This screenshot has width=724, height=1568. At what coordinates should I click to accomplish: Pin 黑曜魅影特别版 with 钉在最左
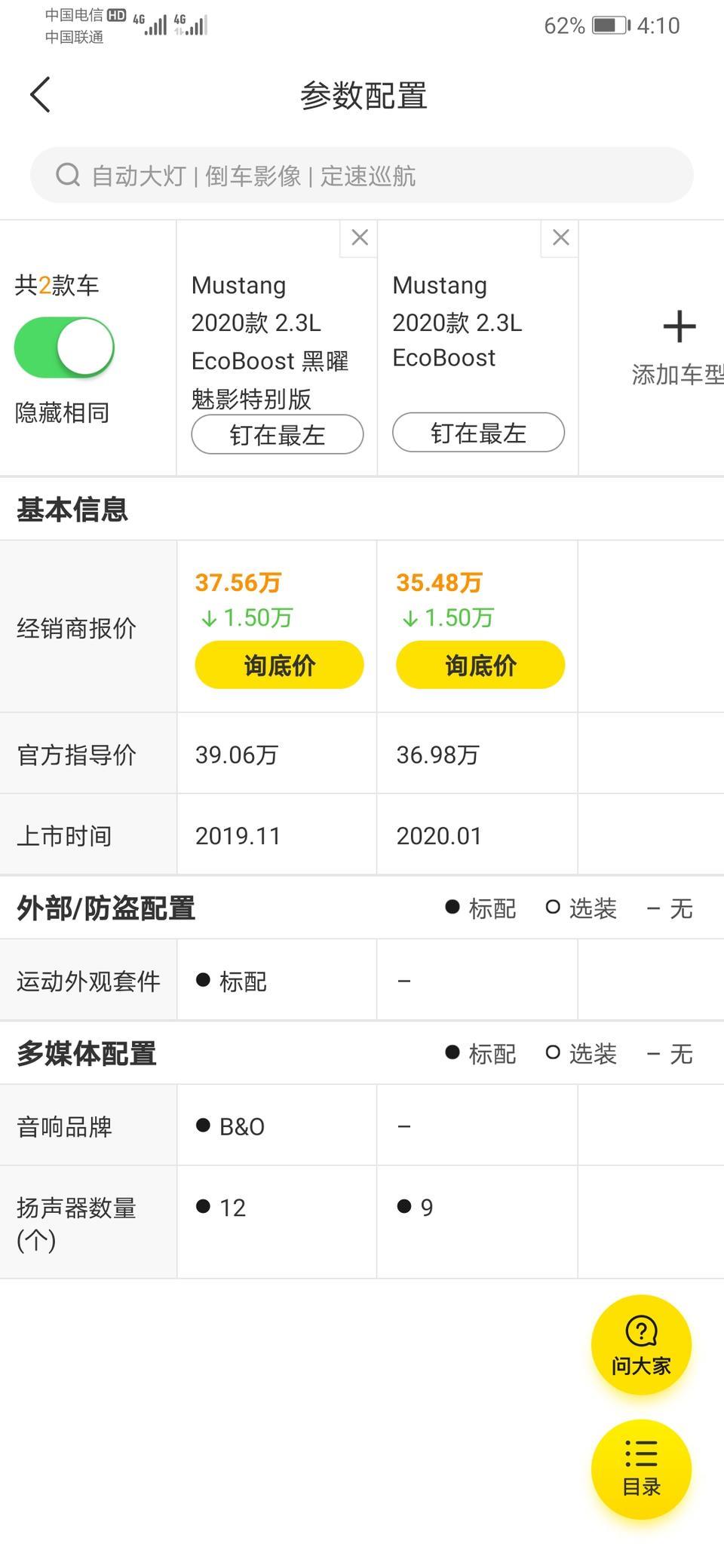(278, 435)
